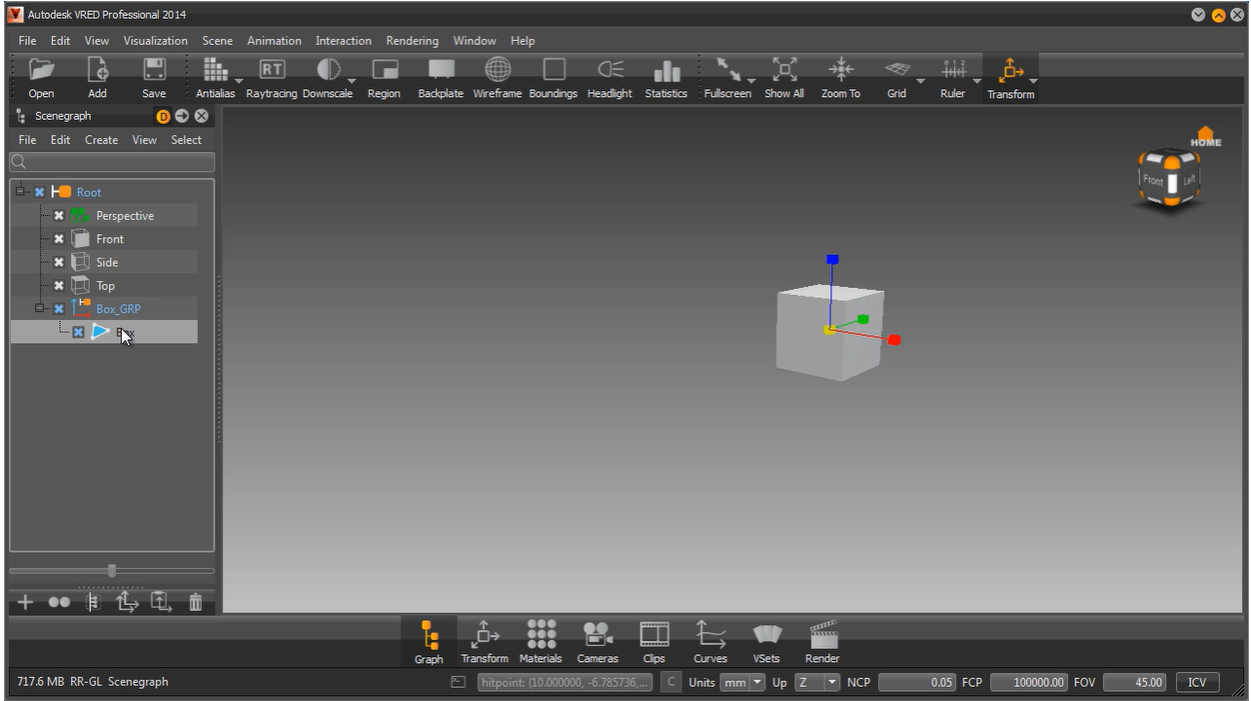Open the Grid dropdown arrow
1251x701 pixels.
(x=920, y=81)
